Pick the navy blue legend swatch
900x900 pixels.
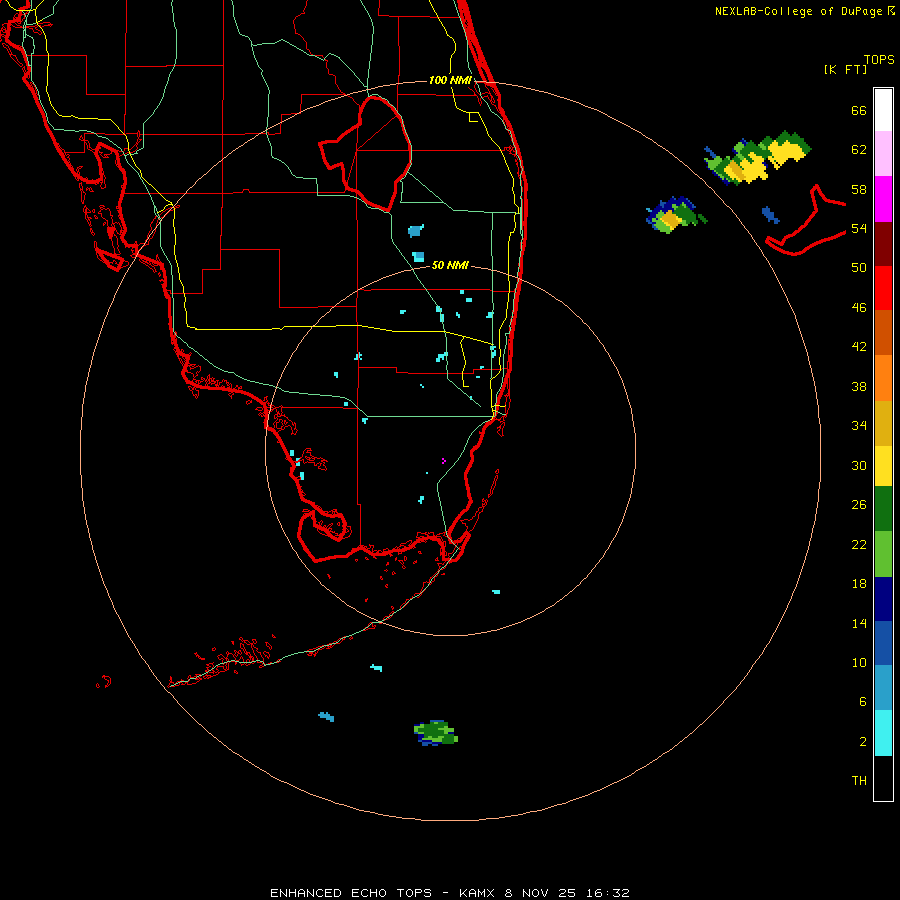[x=883, y=599]
